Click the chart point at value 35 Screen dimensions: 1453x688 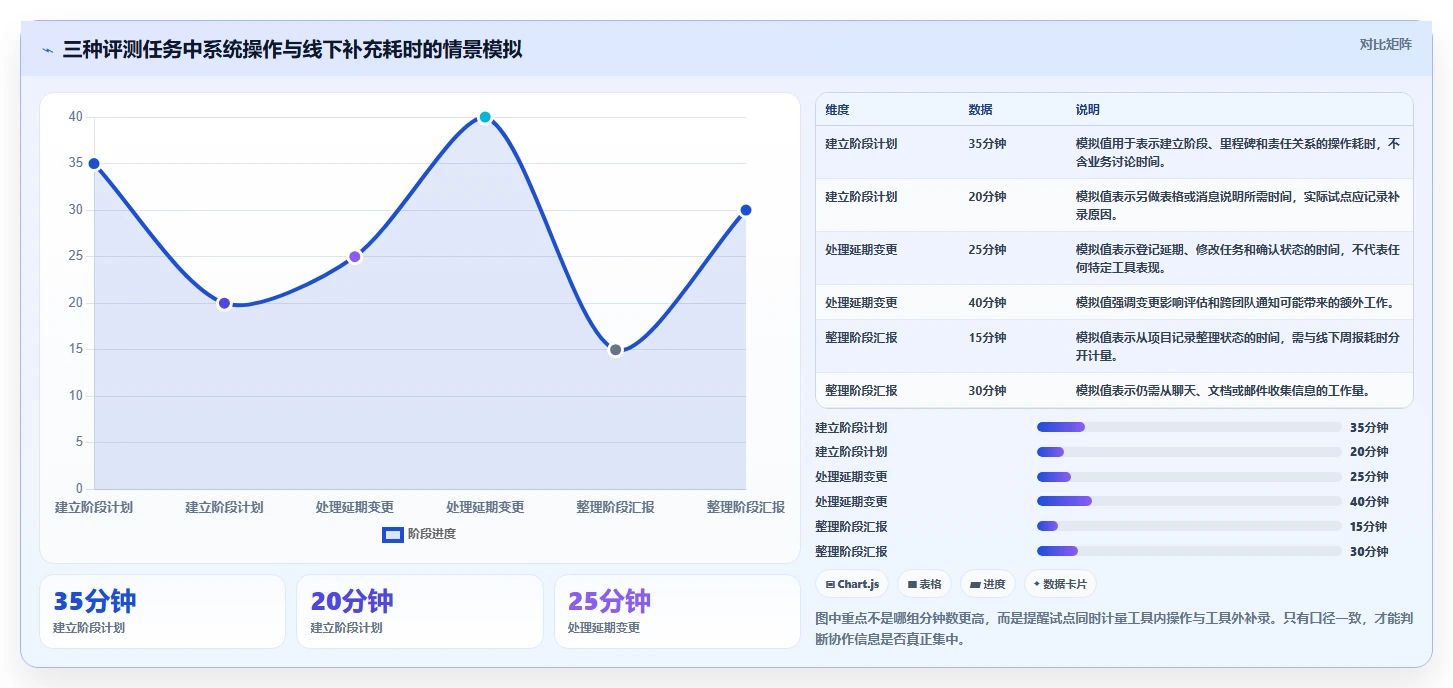94,164
